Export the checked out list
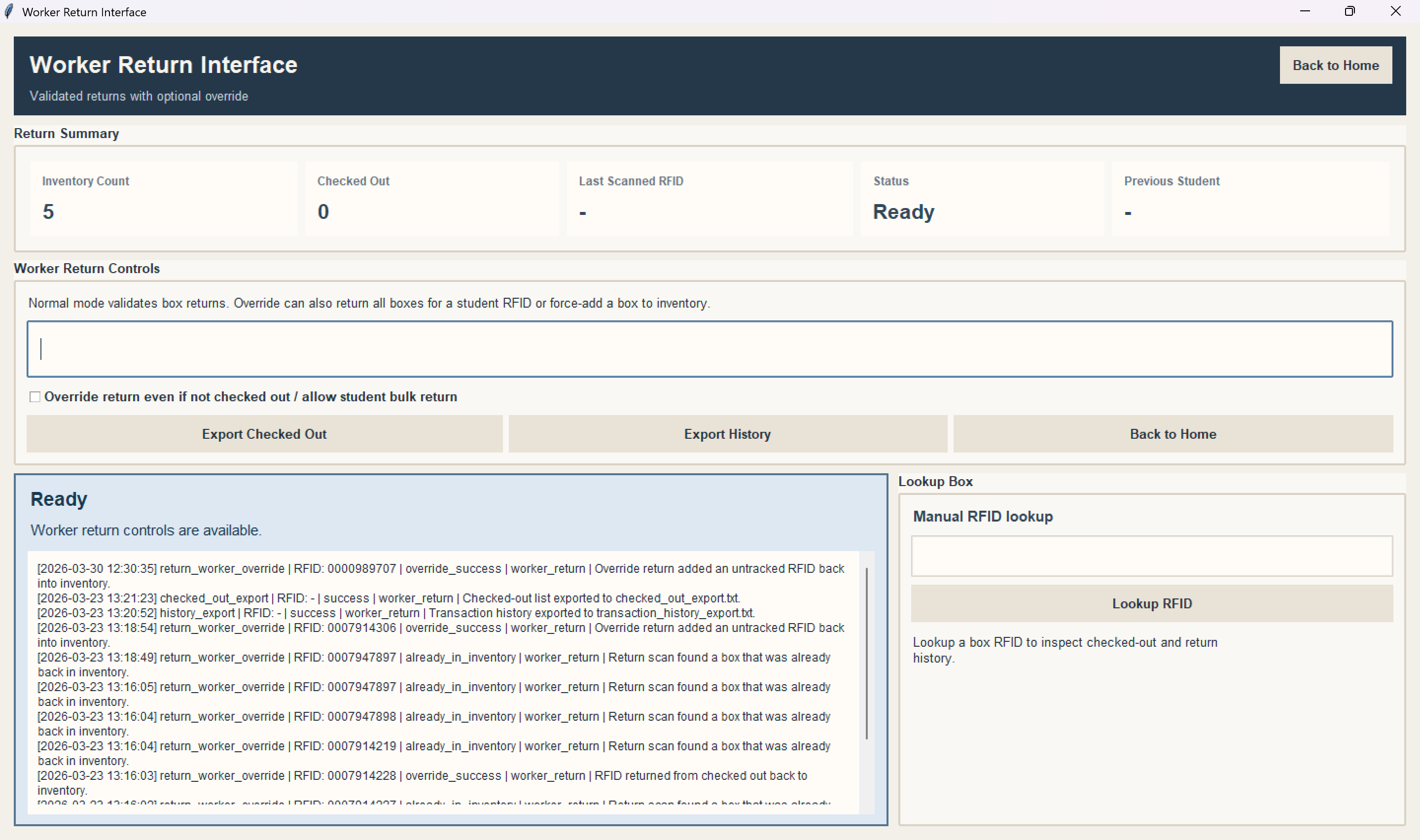This screenshot has width=1420, height=840. coord(264,434)
